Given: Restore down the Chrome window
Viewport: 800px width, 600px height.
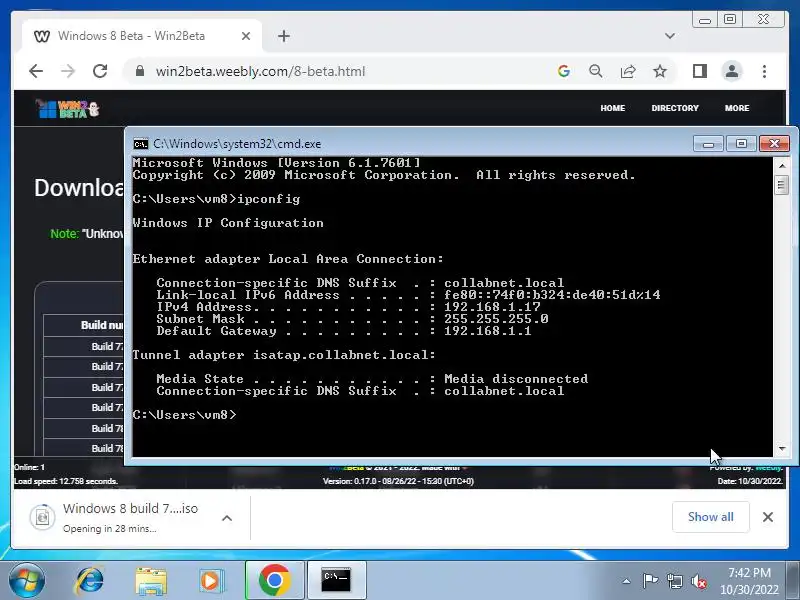Looking at the screenshot, I should click(730, 19).
